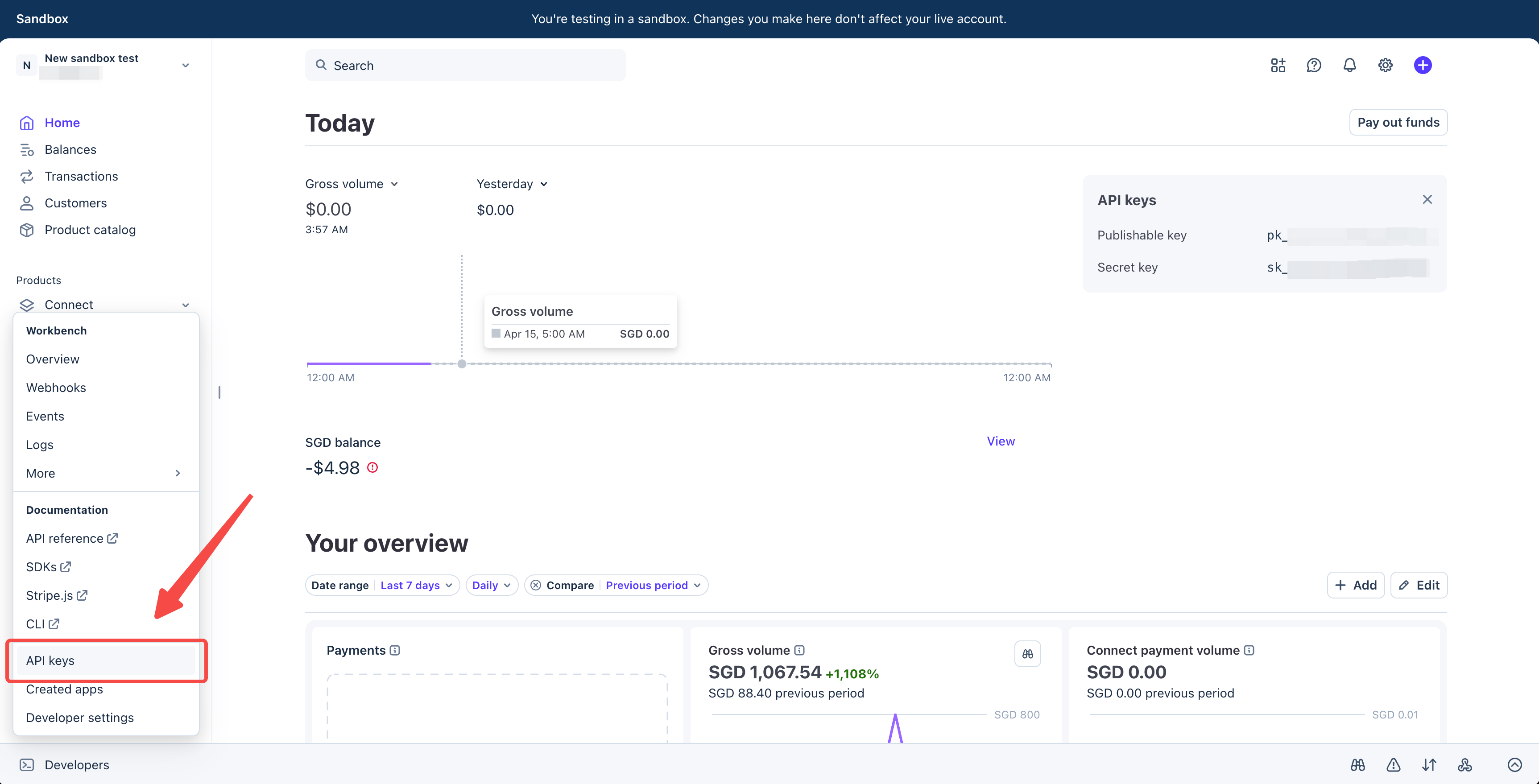Click the binoculars explore icon on Gross volume card
The height and width of the screenshot is (784, 1539).
click(1028, 654)
